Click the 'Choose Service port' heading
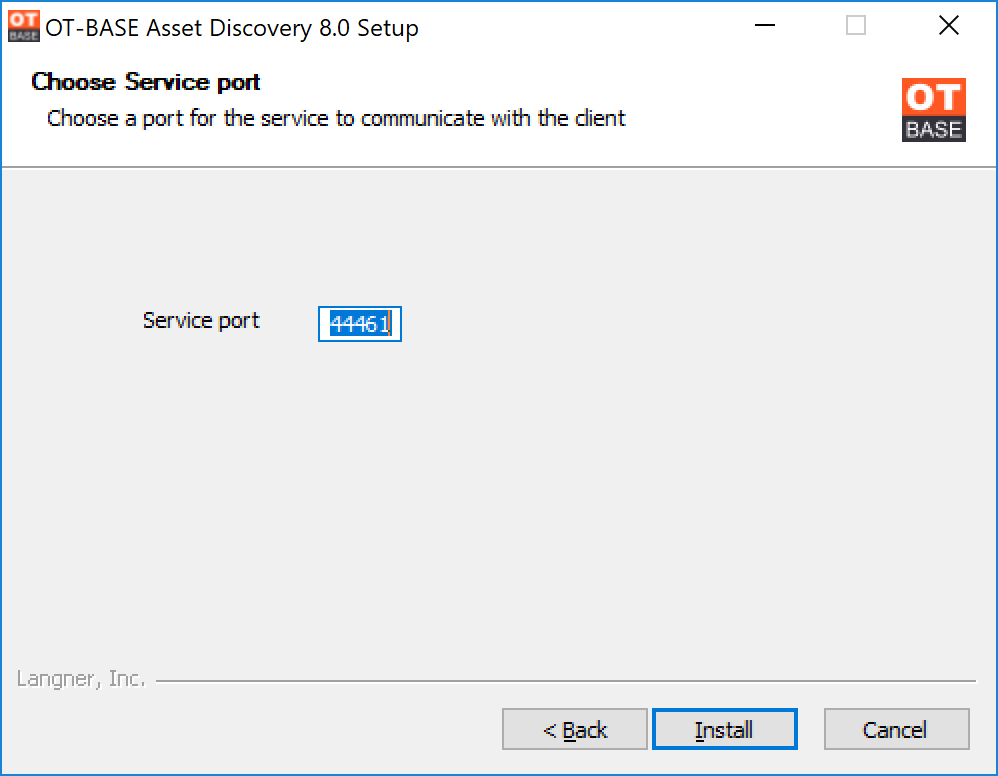 click(146, 82)
